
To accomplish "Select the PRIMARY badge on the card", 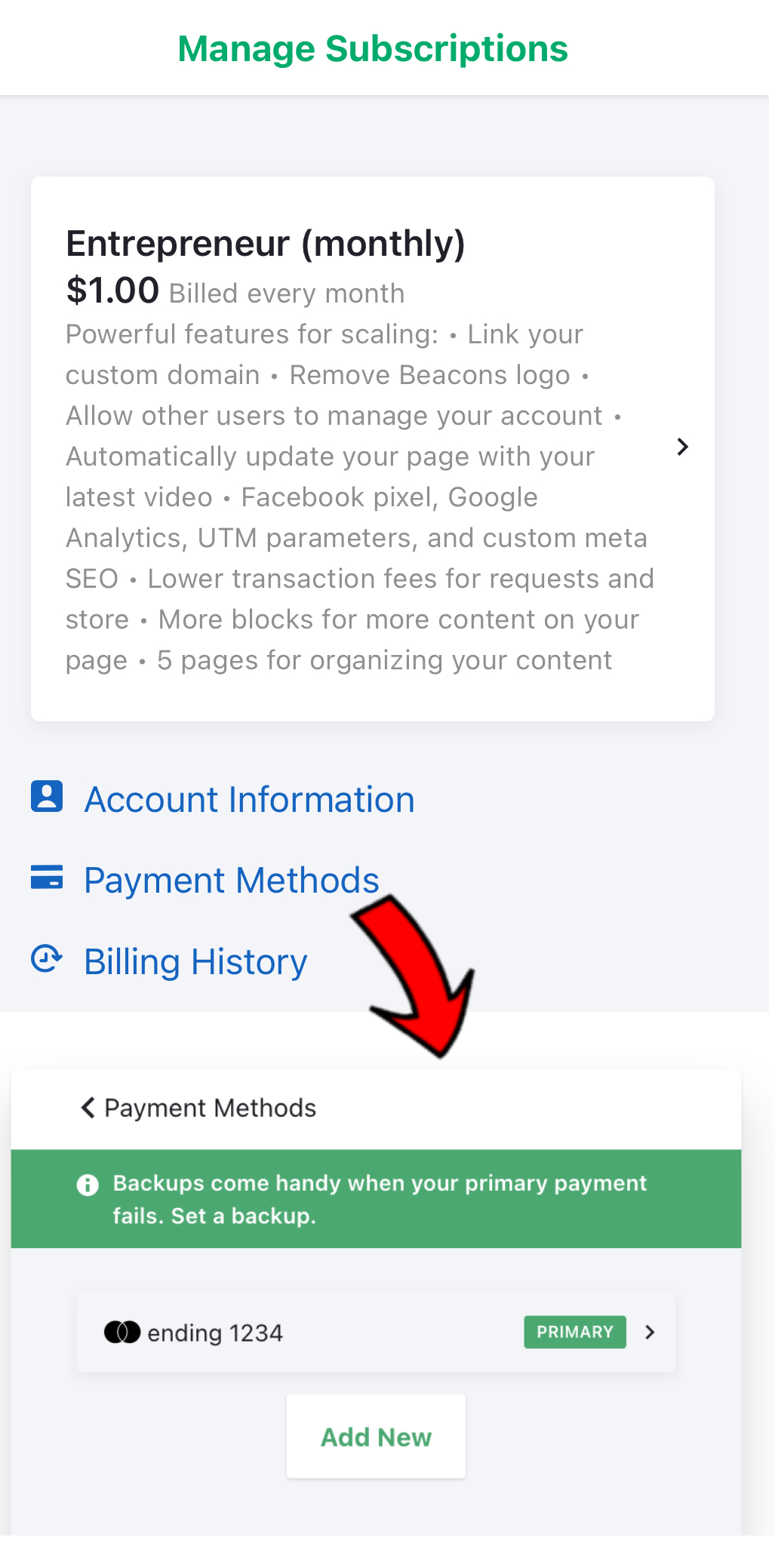I will [575, 1332].
